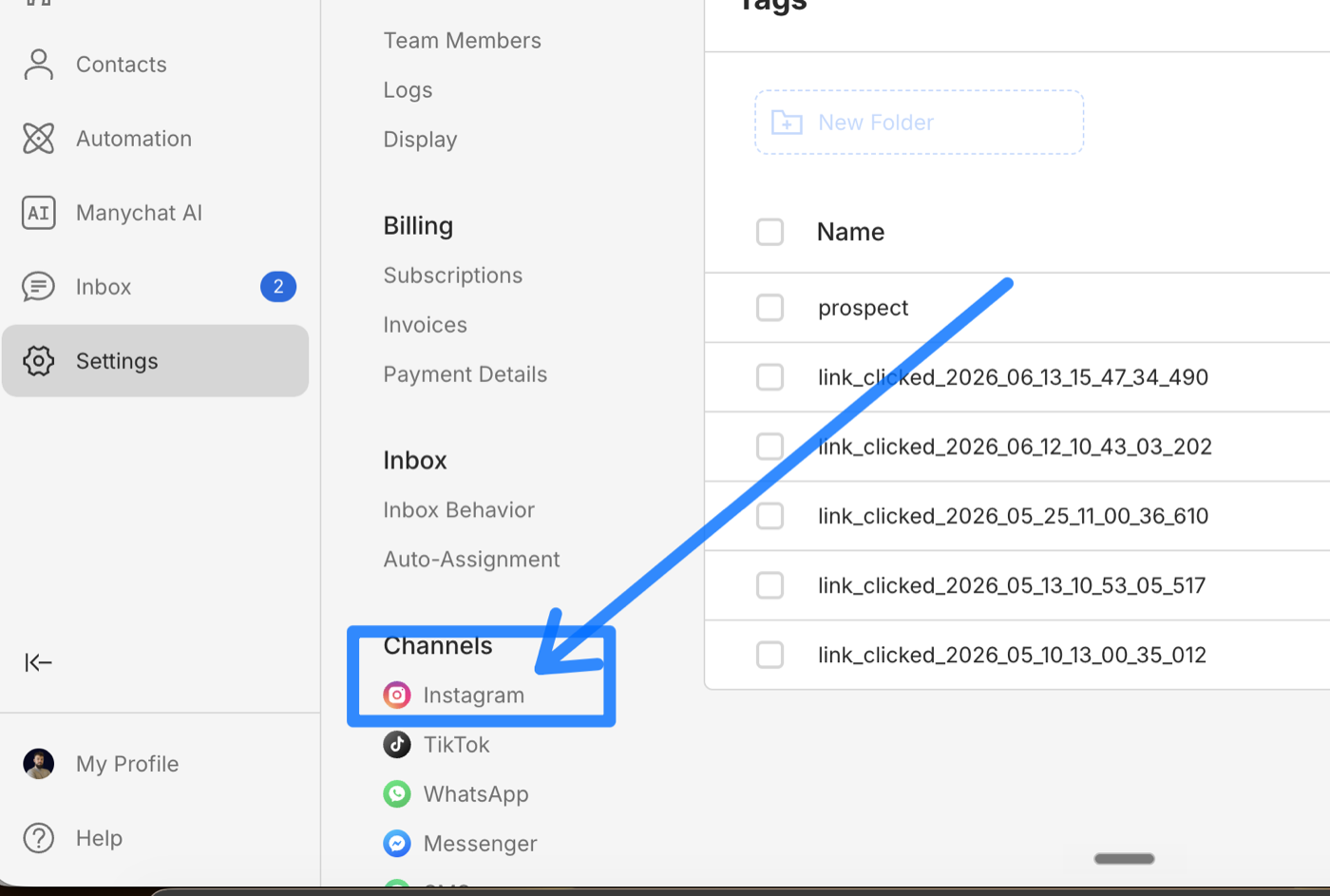Check the link_clicked_2026_05_10_13_00_35_012 checkbox
1330x896 pixels.
[x=769, y=655]
